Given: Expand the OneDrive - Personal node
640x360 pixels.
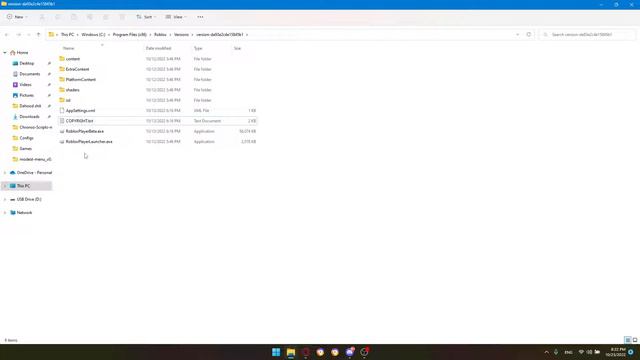Looking at the screenshot, I should coord(5,173).
